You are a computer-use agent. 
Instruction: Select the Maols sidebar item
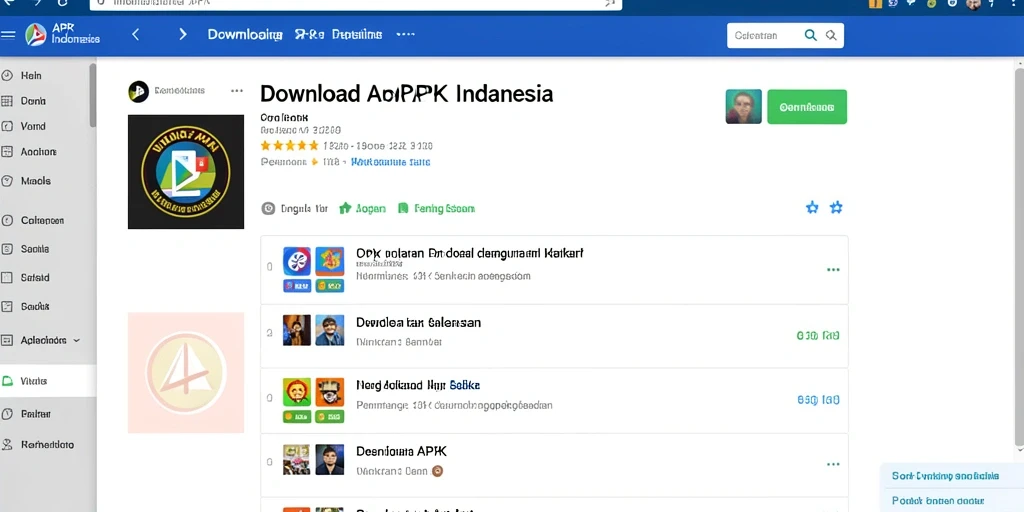coord(35,181)
